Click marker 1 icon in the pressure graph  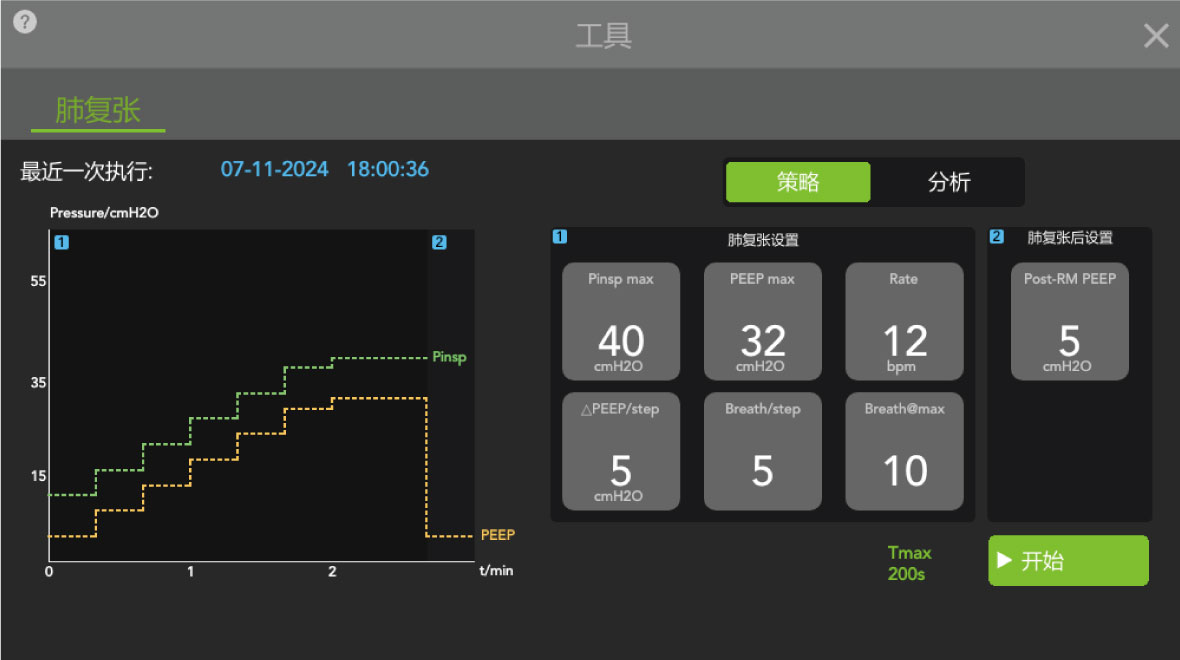click(x=62, y=242)
